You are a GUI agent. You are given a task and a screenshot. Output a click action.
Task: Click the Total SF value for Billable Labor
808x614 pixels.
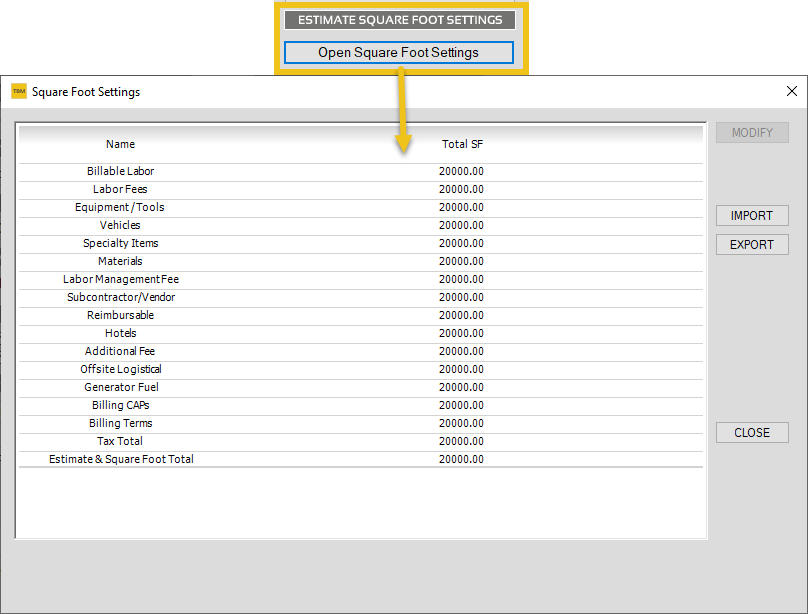[461, 172]
